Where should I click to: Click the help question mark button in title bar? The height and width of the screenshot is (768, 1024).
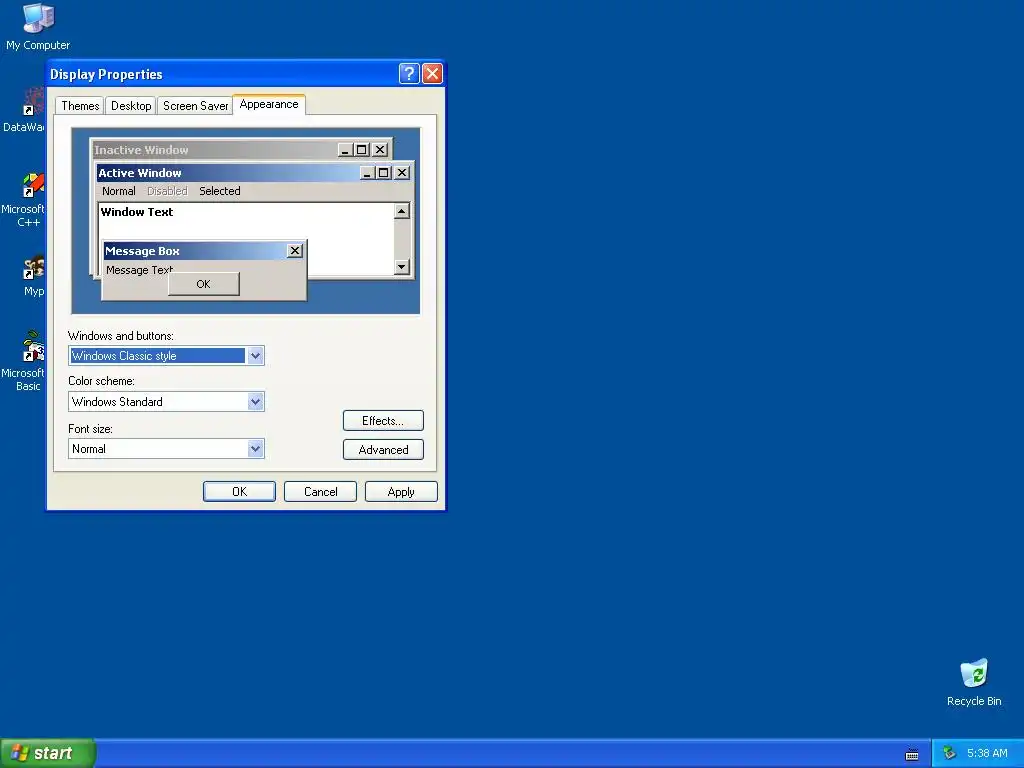[409, 74]
